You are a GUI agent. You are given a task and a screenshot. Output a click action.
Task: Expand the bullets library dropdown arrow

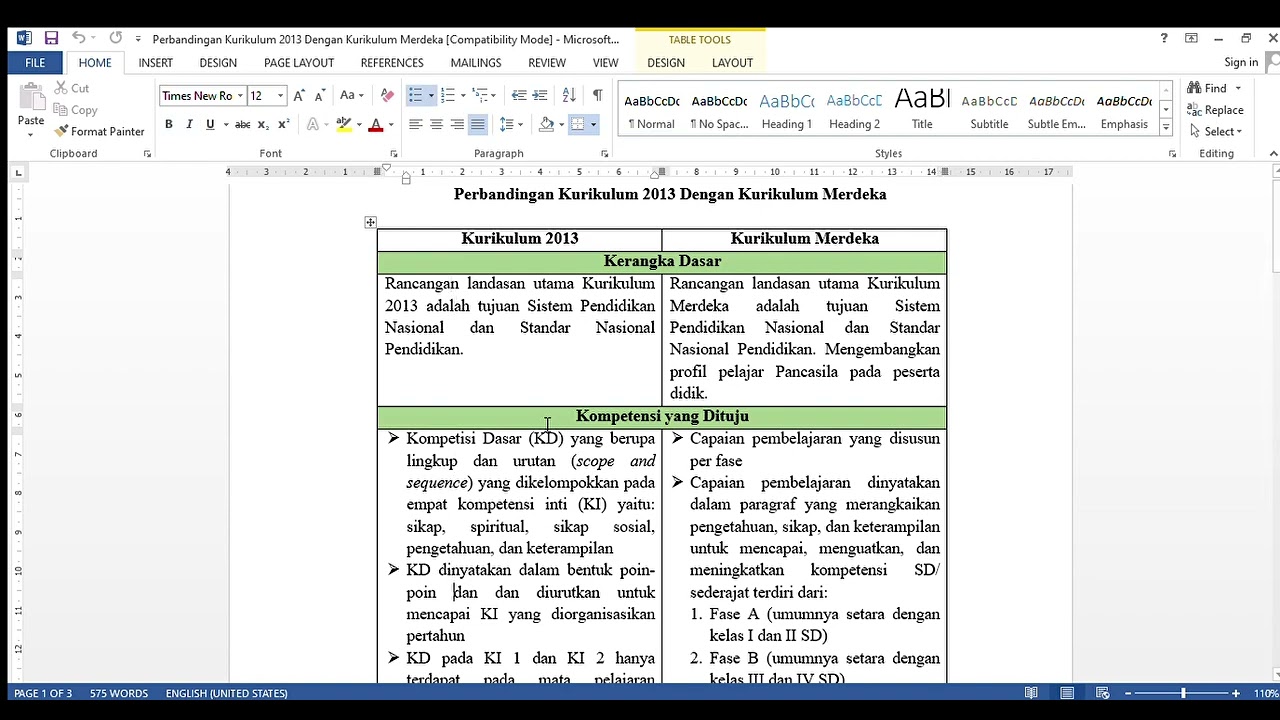pos(431,96)
